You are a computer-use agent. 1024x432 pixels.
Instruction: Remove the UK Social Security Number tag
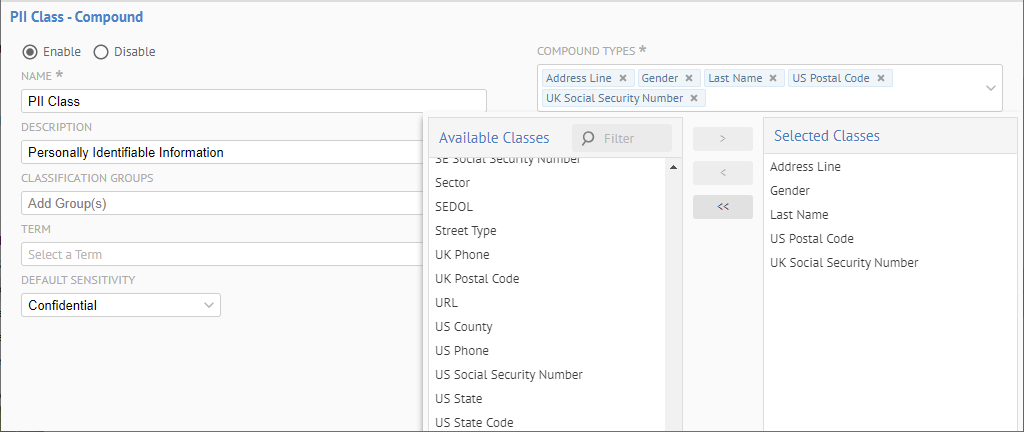[694, 98]
